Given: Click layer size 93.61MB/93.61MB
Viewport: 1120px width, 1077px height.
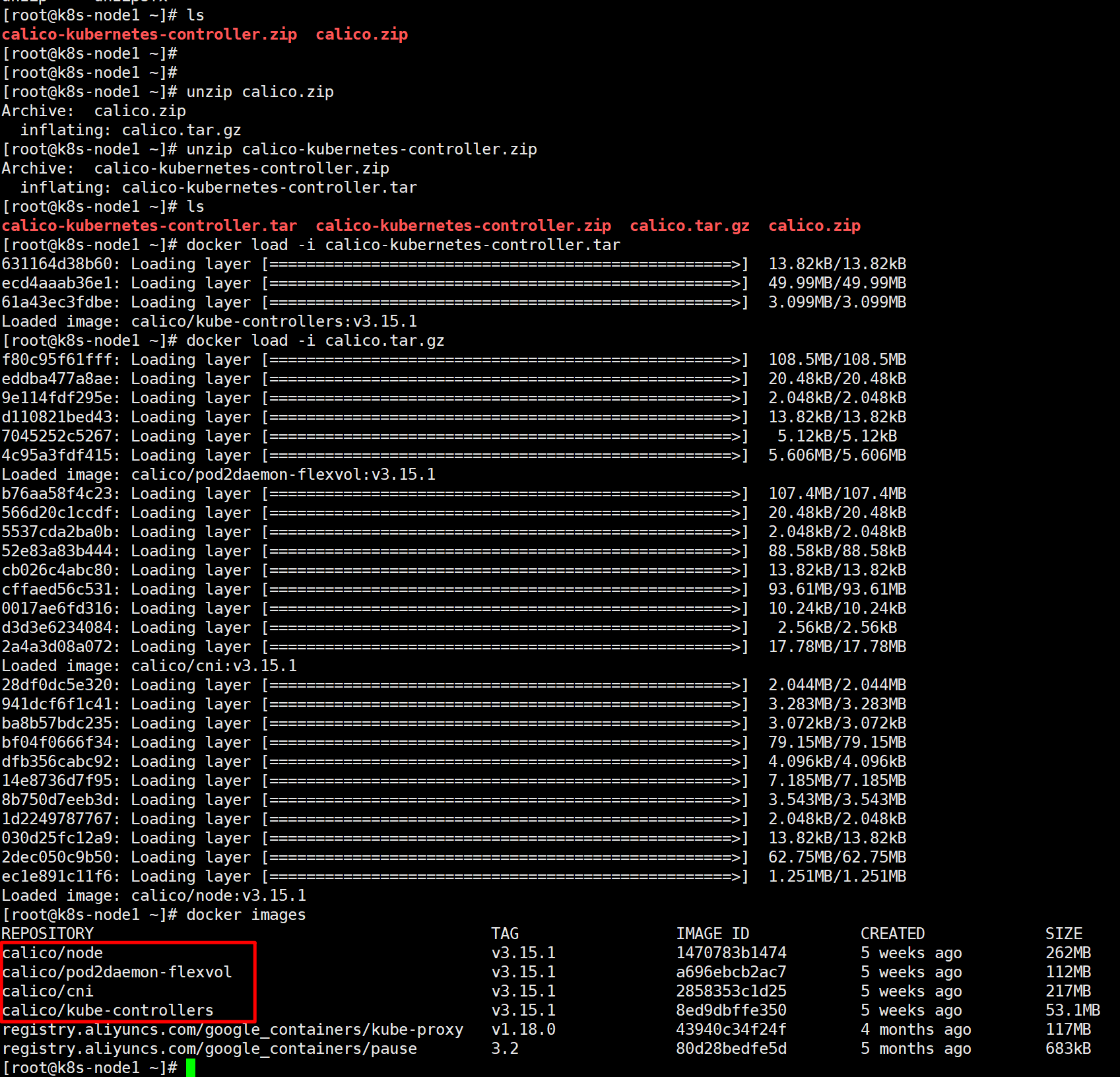Looking at the screenshot, I should (838, 589).
